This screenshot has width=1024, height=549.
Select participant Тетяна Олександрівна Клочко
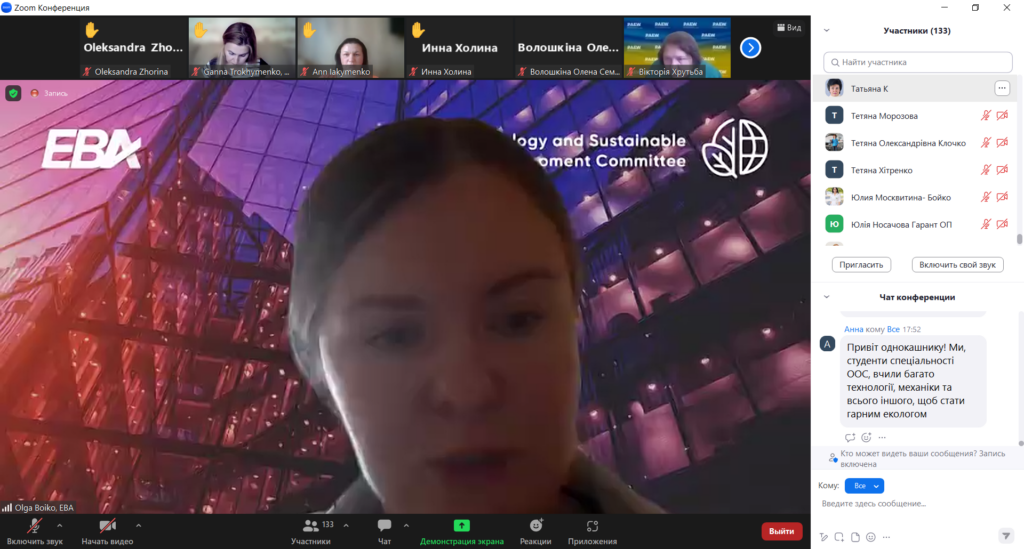pyautogui.click(x=914, y=143)
